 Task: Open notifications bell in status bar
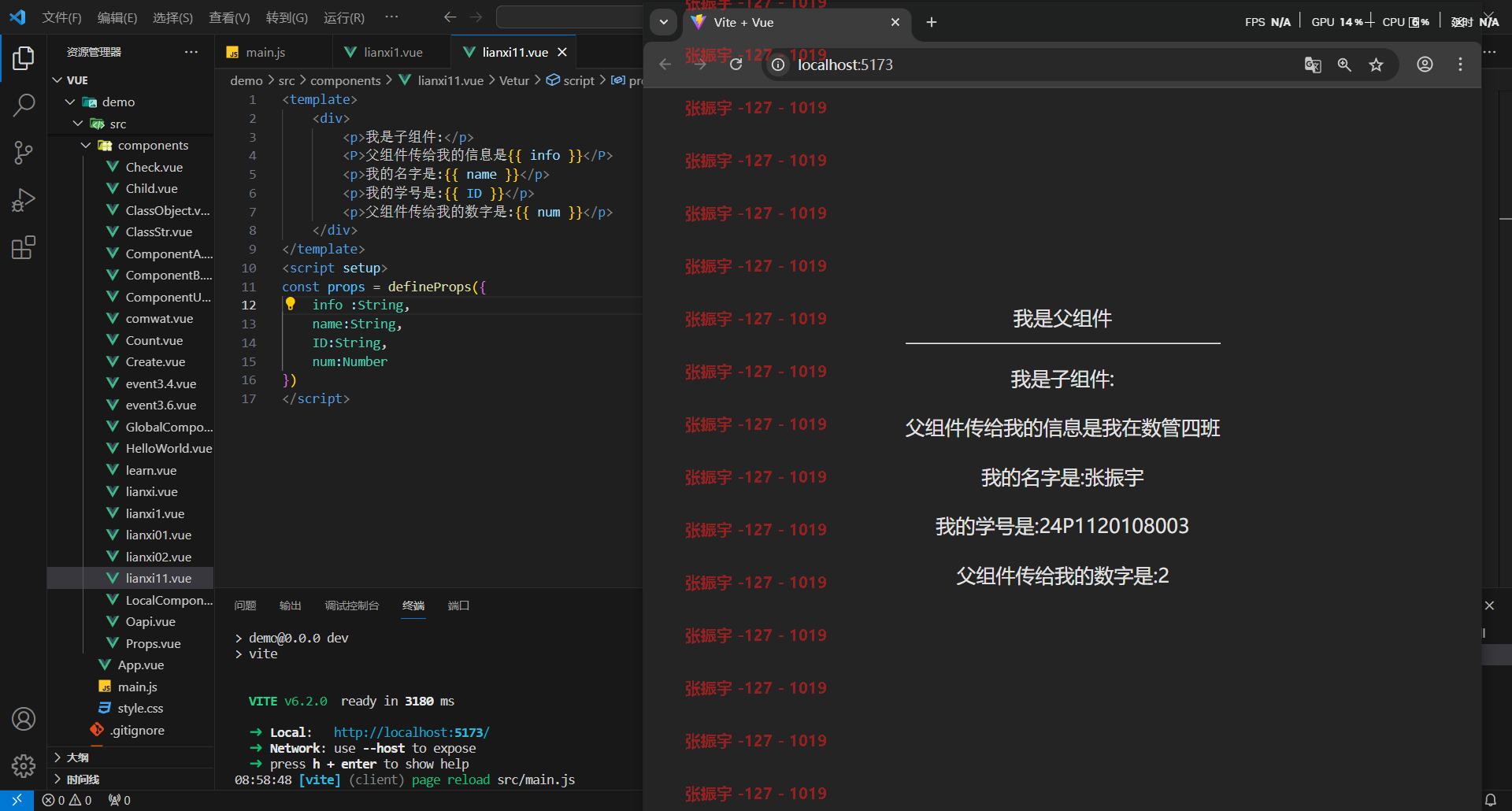1490,800
